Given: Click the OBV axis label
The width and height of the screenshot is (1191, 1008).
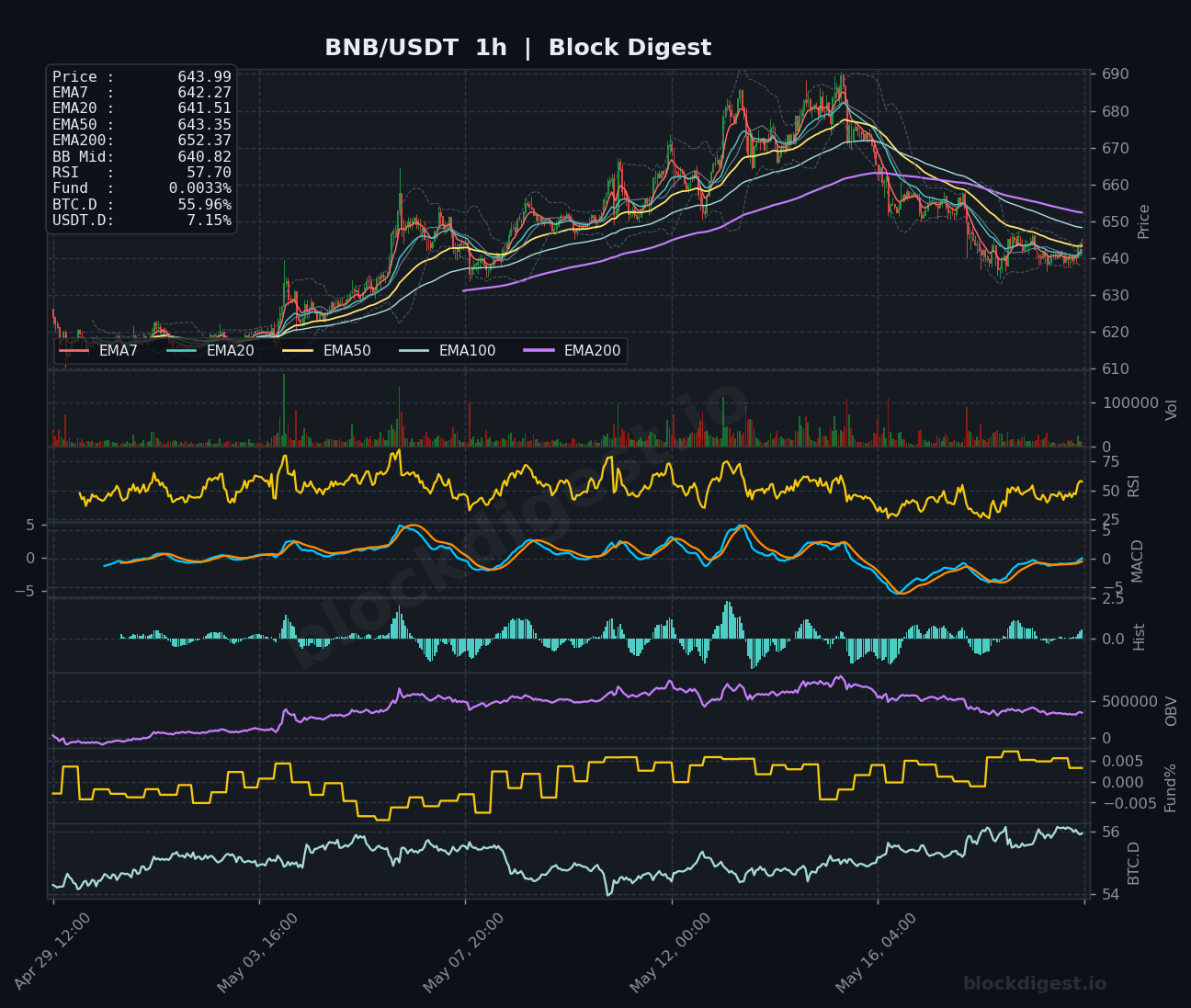Looking at the screenshot, I should 1171,711.
